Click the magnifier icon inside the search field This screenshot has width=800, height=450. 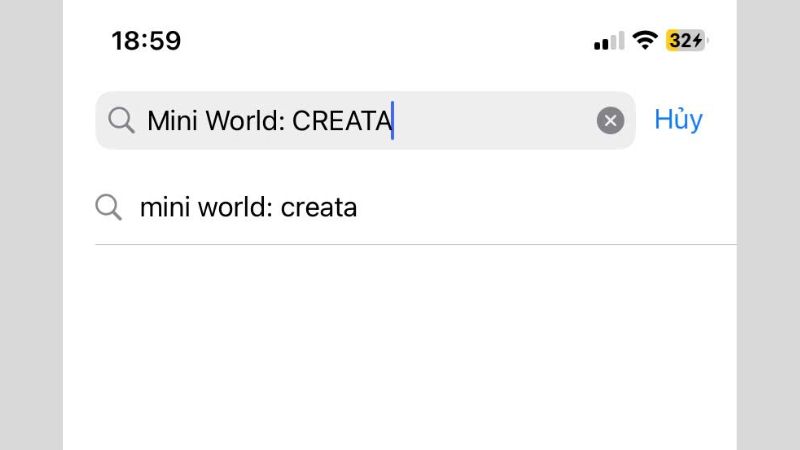(121, 121)
